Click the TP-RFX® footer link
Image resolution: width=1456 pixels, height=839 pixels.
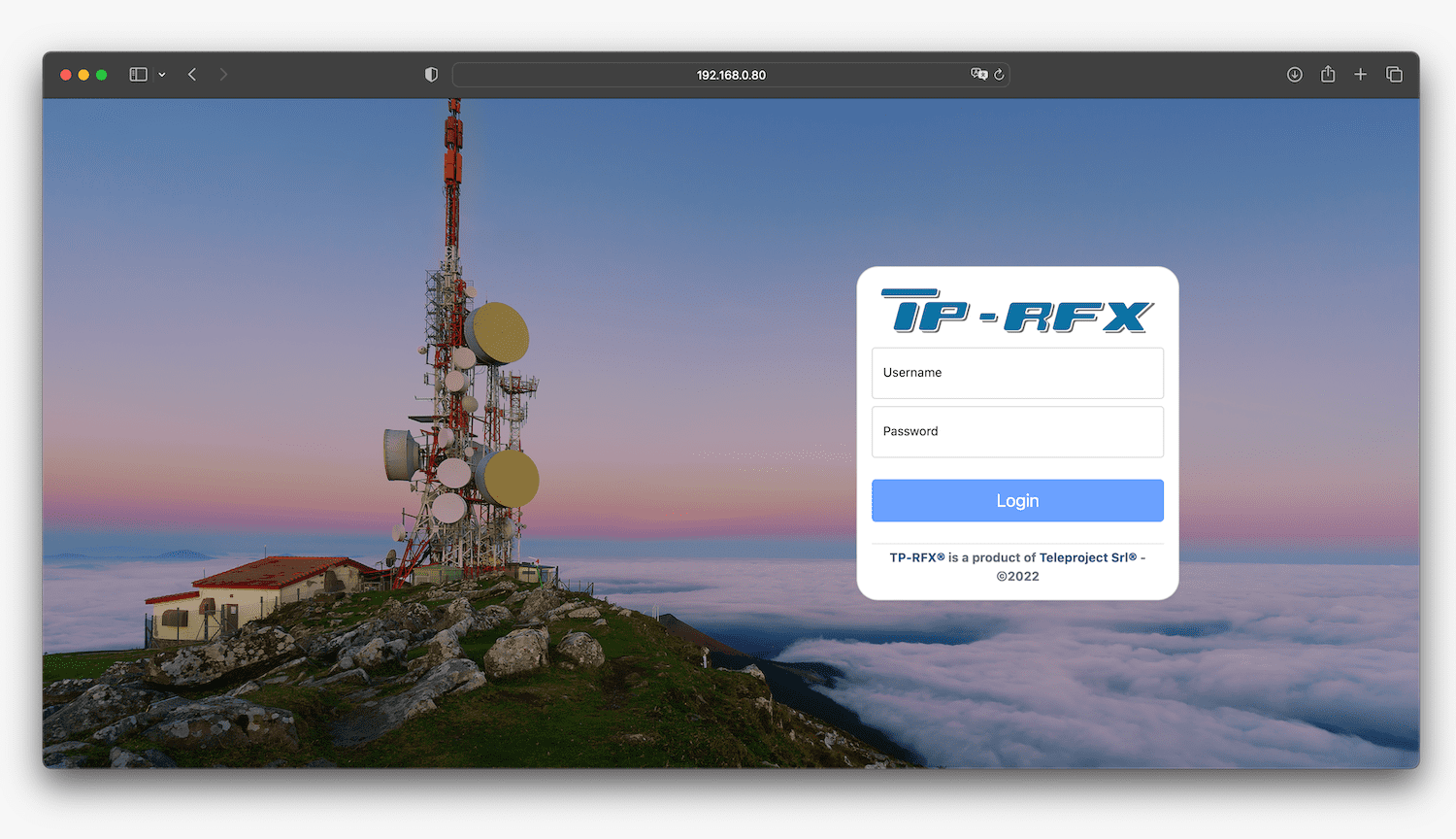917,557
